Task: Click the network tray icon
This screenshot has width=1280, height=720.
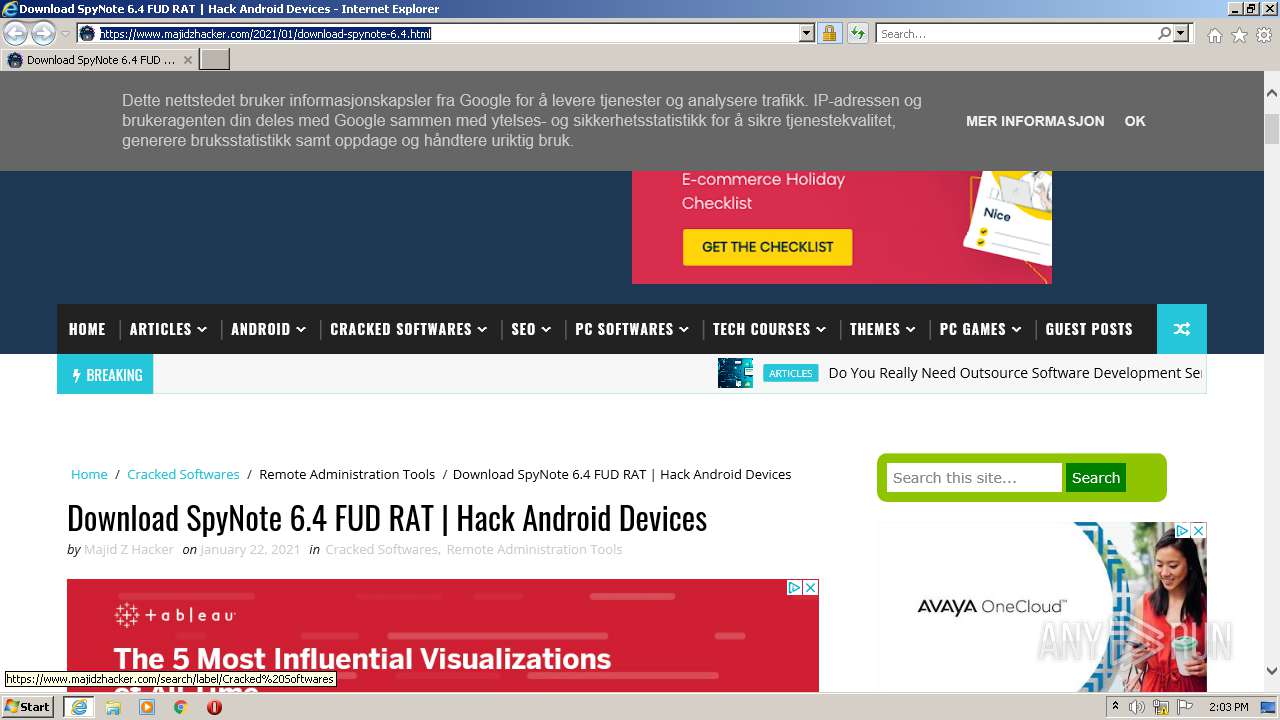Action: click(x=1160, y=707)
